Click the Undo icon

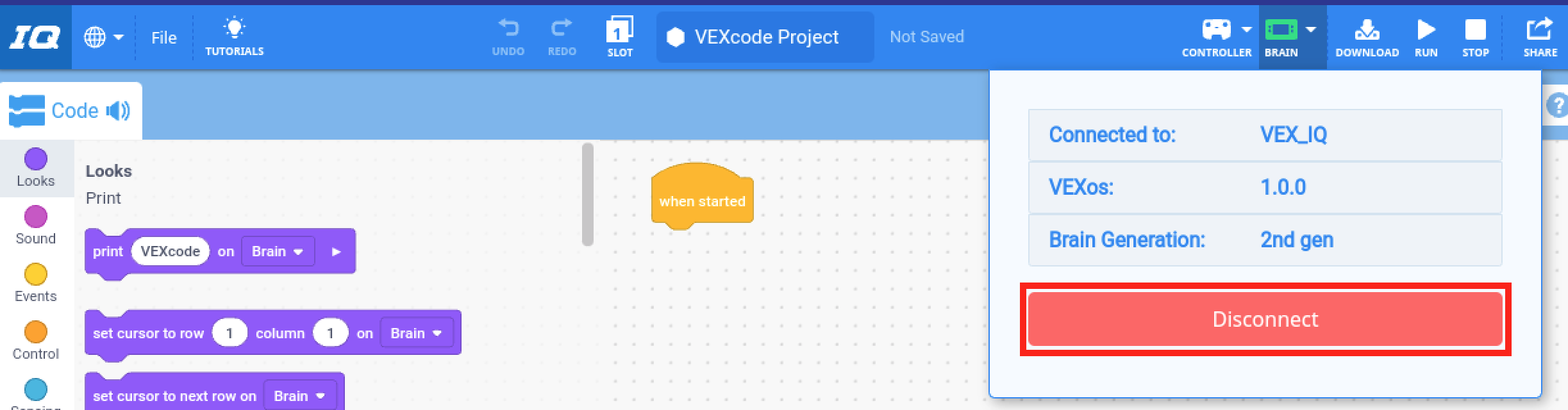point(508,29)
